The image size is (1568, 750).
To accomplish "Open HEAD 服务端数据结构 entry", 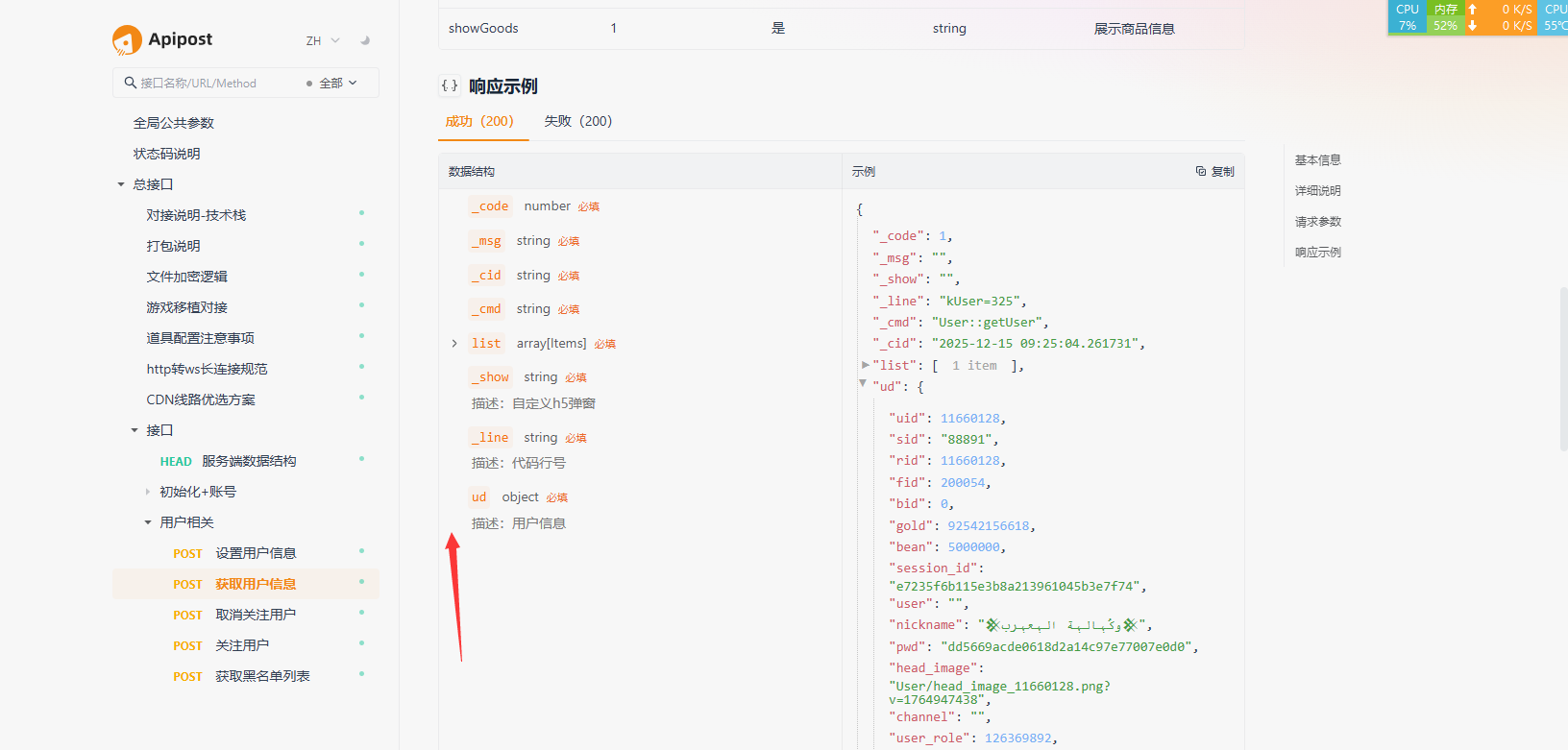I will [x=228, y=461].
